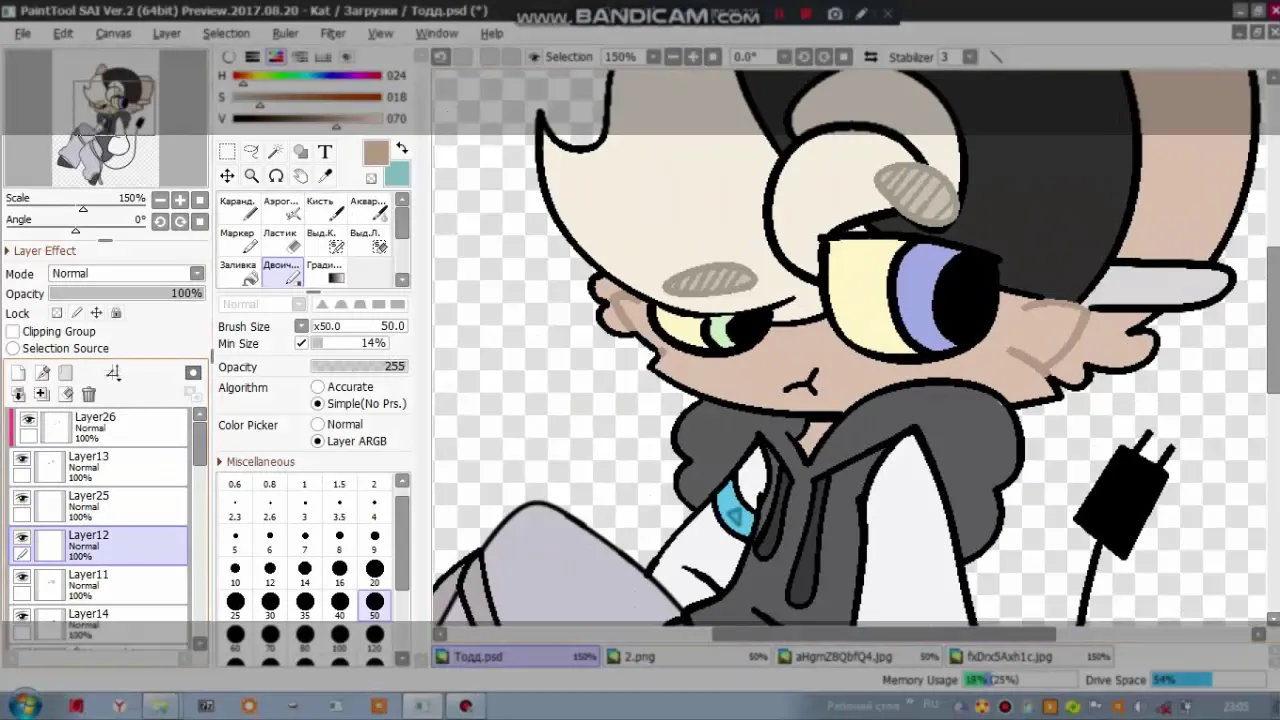Choose the Аэрог. airbrush tool
Screen dimensions: 1280x720
[x=281, y=209]
